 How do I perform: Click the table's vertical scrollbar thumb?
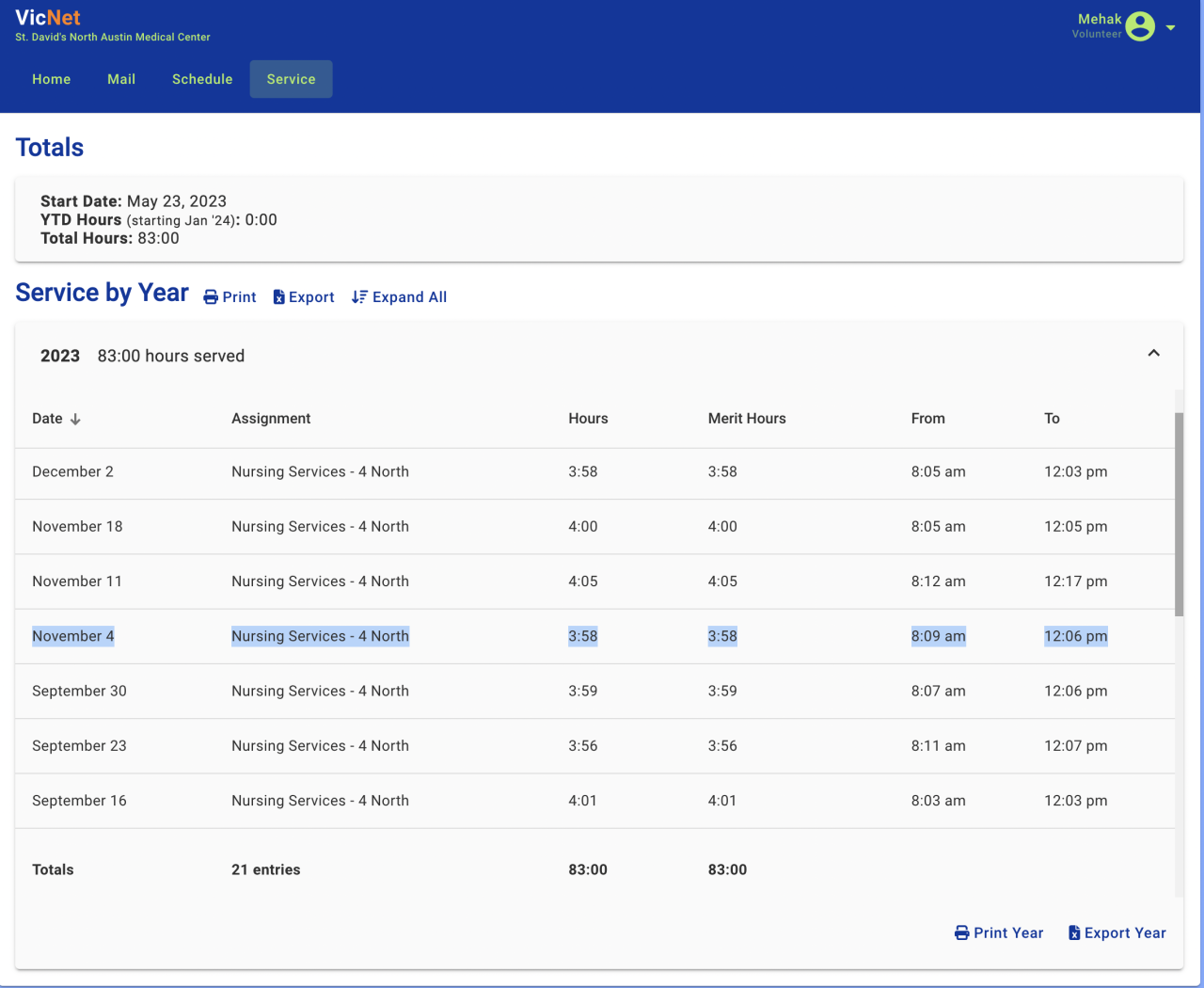pyautogui.click(x=1179, y=513)
